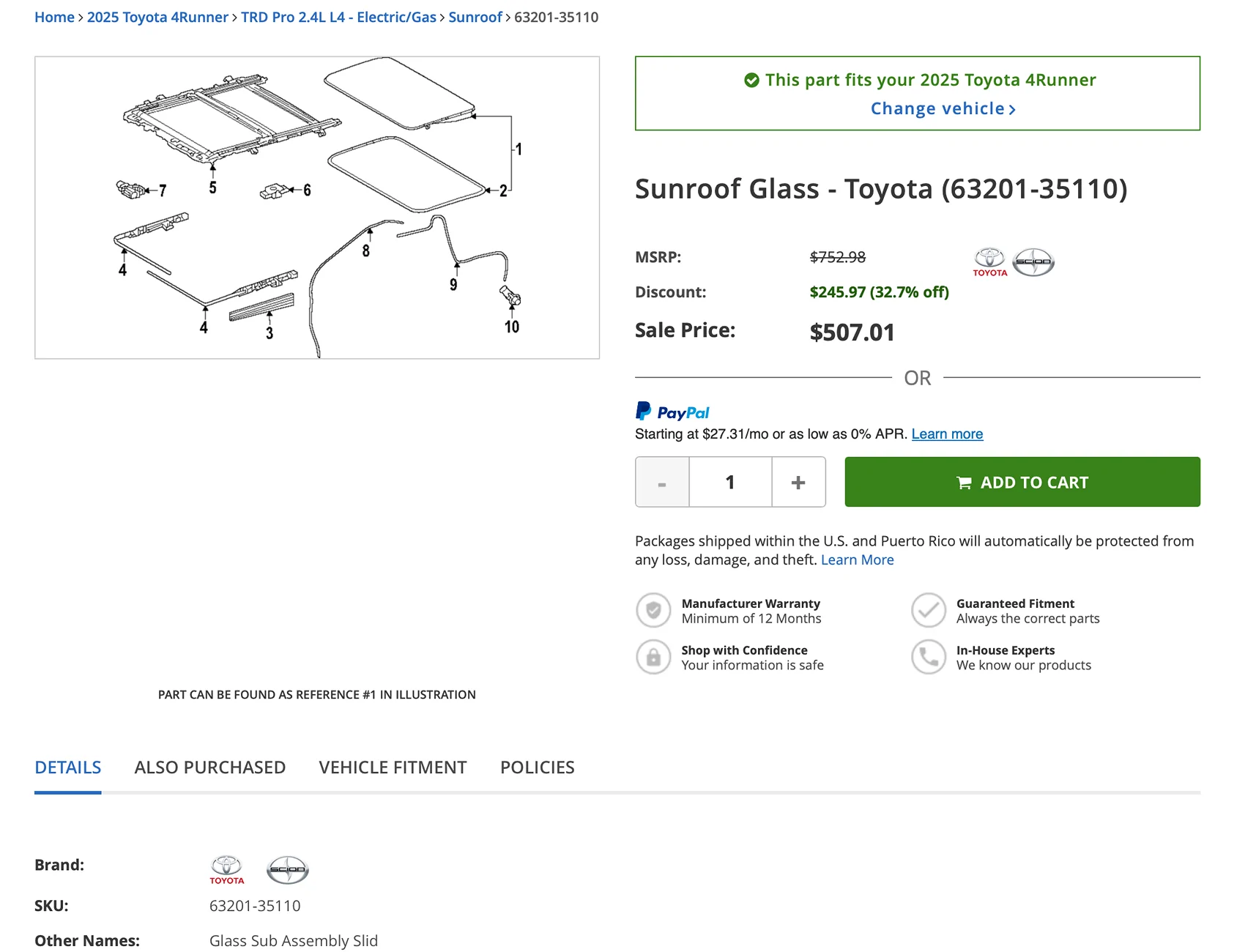Click the cart icon inside Add to Cart
This screenshot has height=952, width=1256.
(x=965, y=482)
